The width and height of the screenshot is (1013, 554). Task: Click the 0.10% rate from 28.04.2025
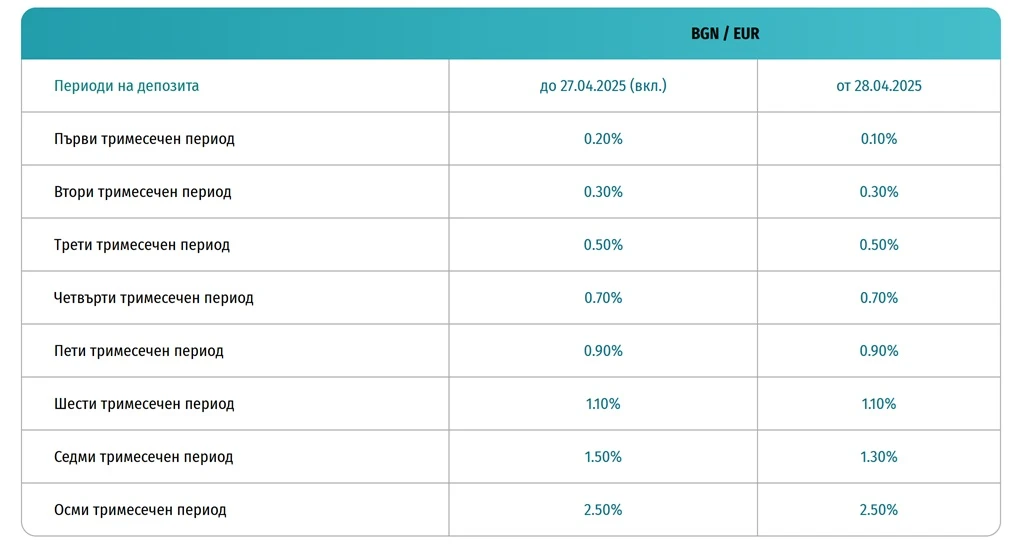tap(879, 139)
